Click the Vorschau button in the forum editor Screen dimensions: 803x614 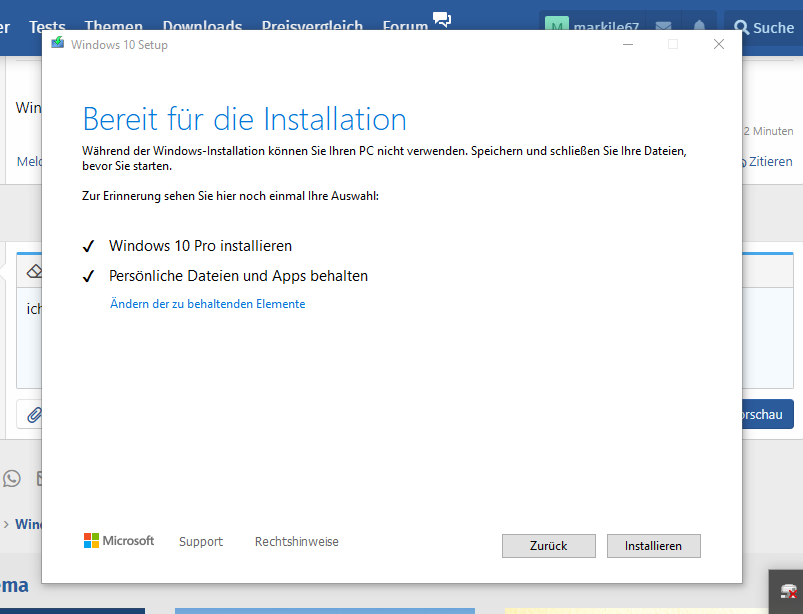point(767,414)
